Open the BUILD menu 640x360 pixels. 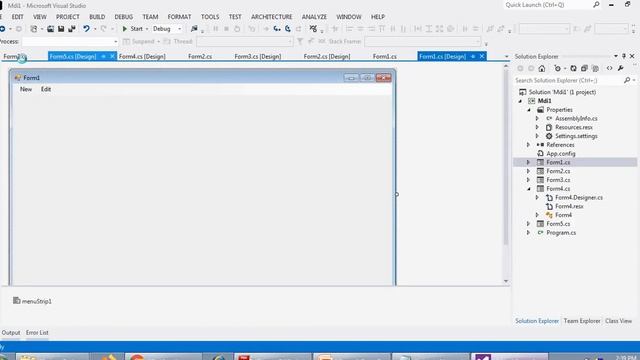point(97,17)
